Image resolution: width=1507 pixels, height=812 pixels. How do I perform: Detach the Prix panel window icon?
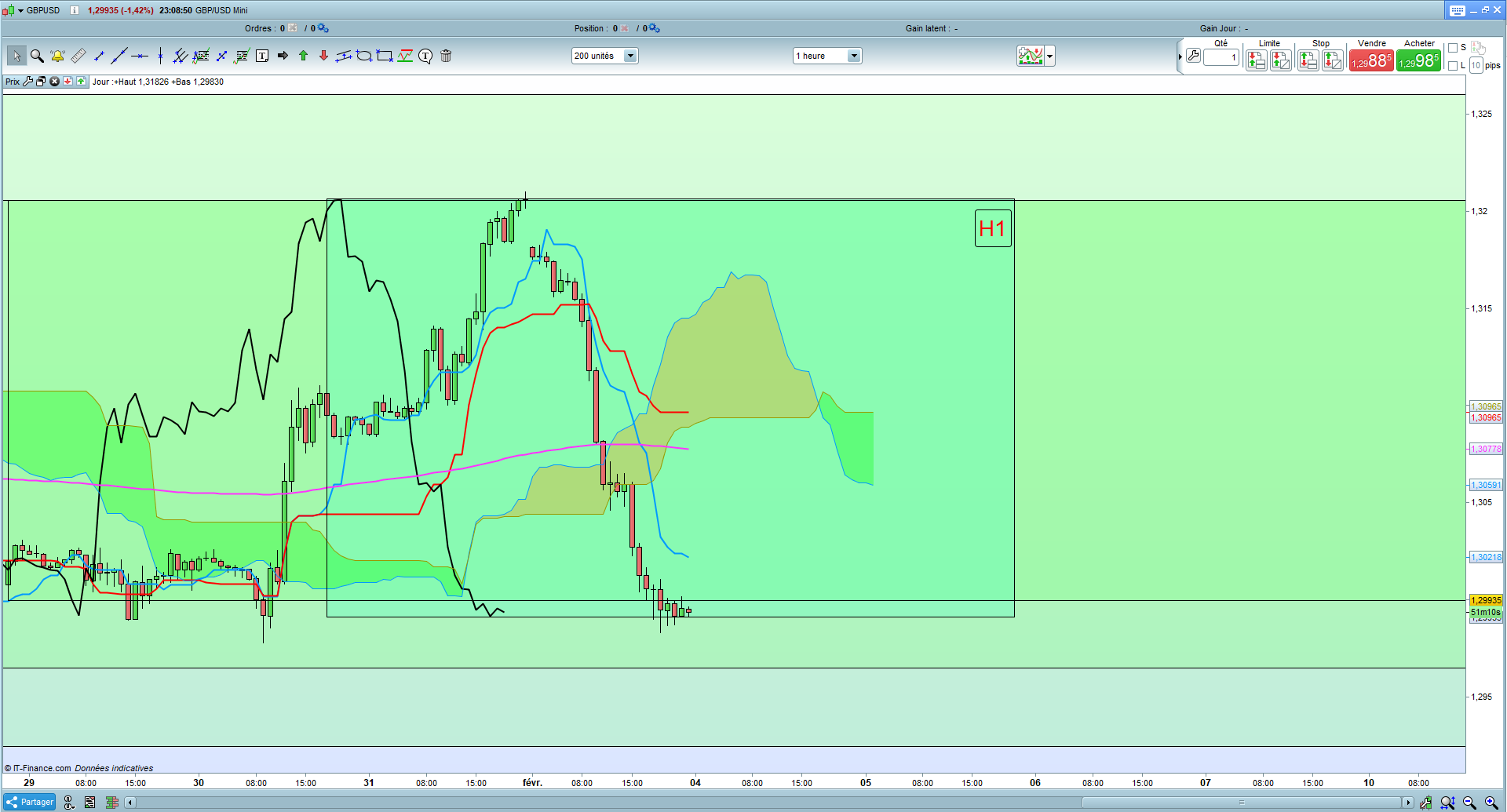click(41, 82)
